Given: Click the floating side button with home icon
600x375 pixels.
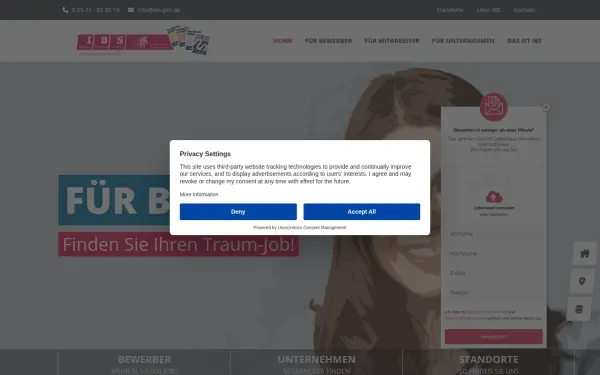Looking at the screenshot, I should click(x=584, y=253).
